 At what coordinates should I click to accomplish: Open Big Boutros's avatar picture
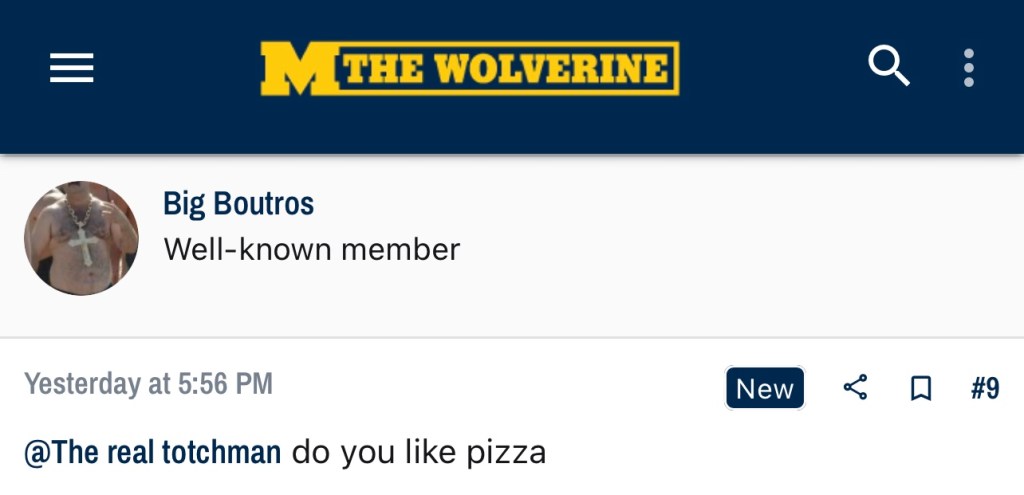point(81,238)
